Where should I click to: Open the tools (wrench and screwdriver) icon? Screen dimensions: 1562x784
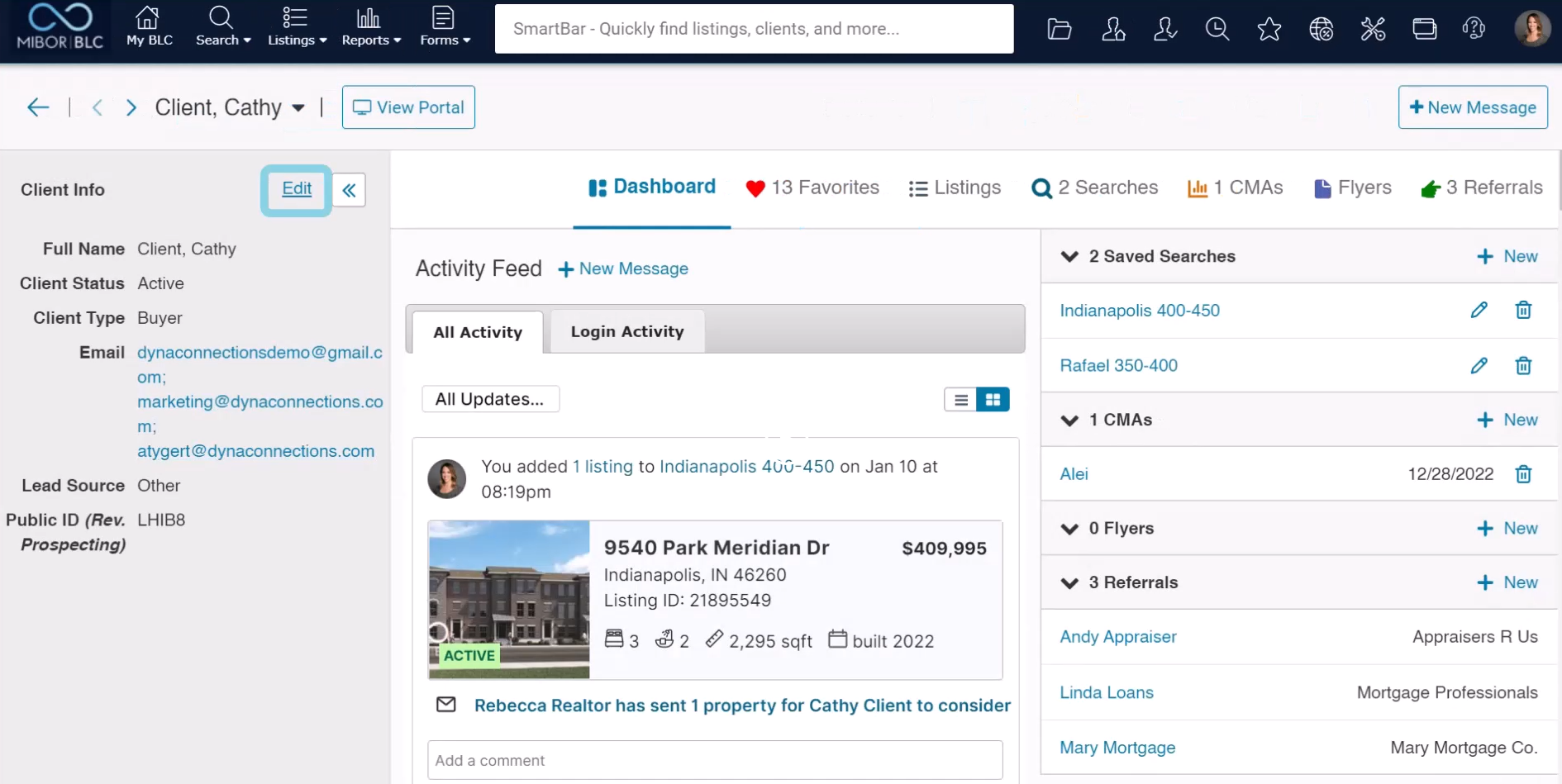click(x=1373, y=30)
